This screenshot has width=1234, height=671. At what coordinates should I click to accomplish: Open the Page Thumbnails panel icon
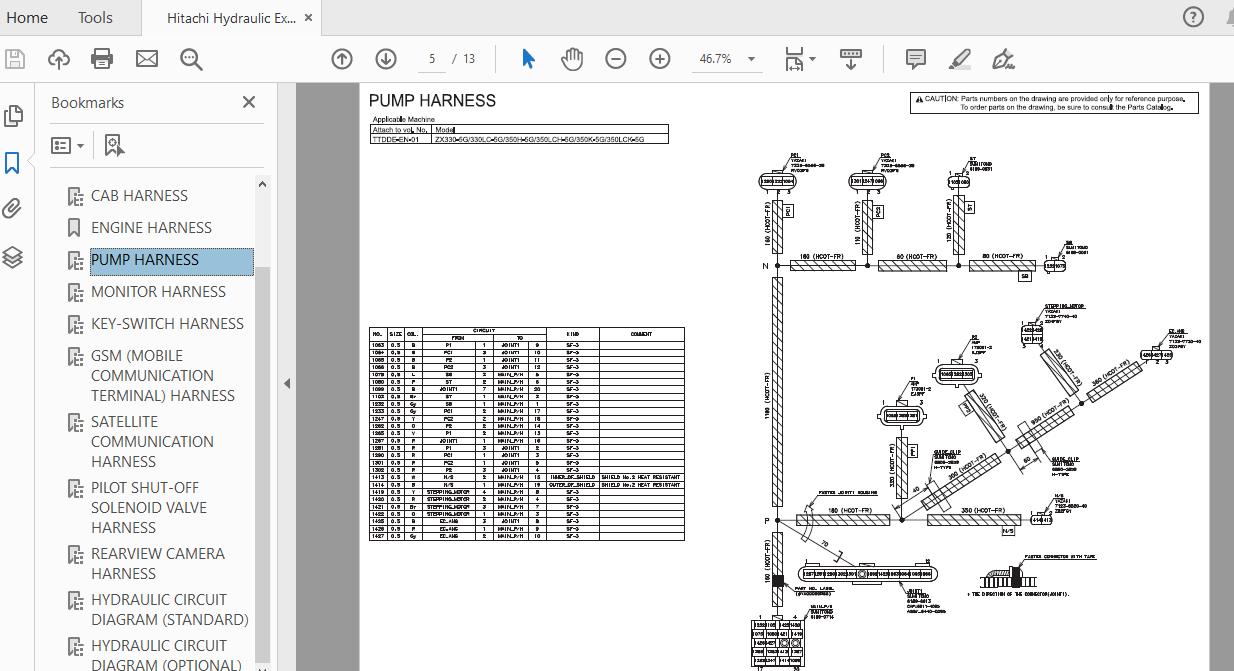[x=13, y=116]
